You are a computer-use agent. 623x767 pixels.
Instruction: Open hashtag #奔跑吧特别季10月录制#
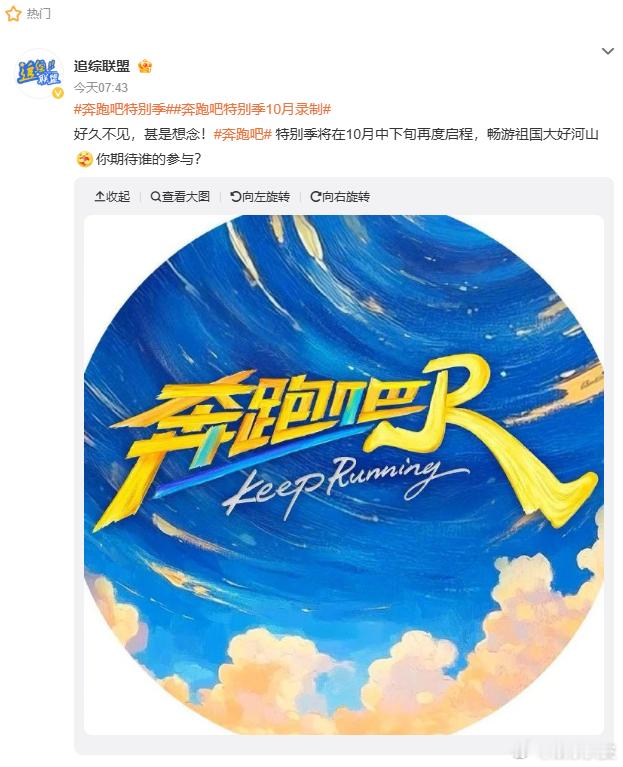[252, 109]
